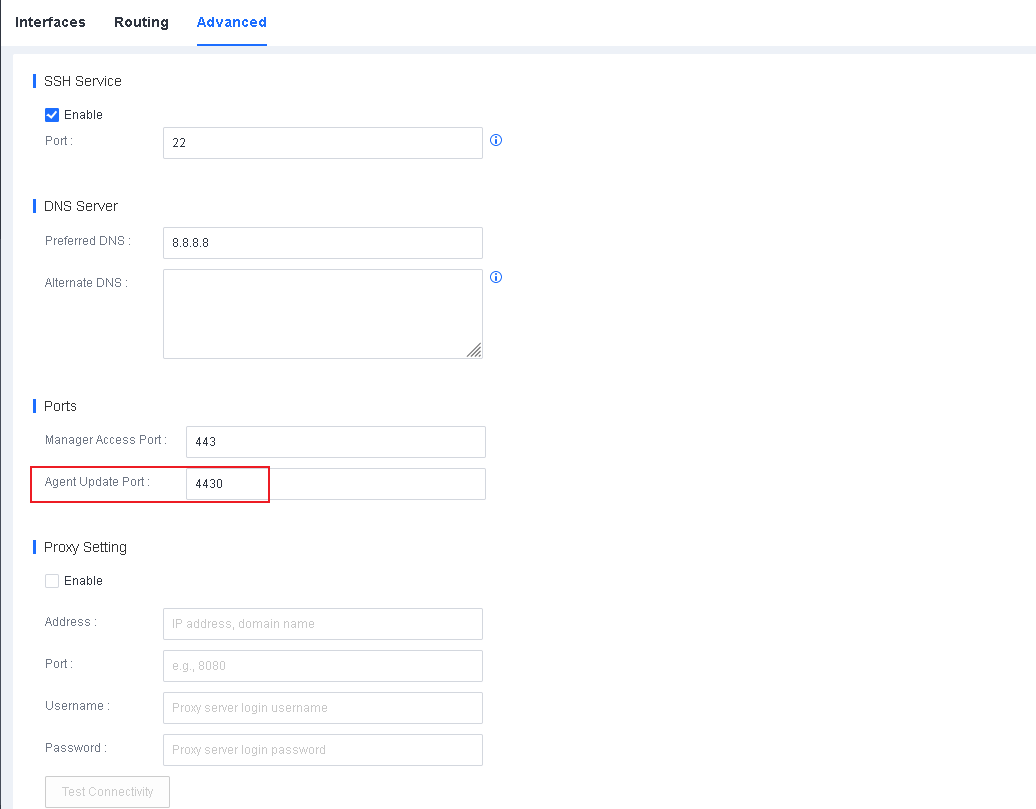
Task: Click the Manager Access Port field
Action: (x=335, y=442)
